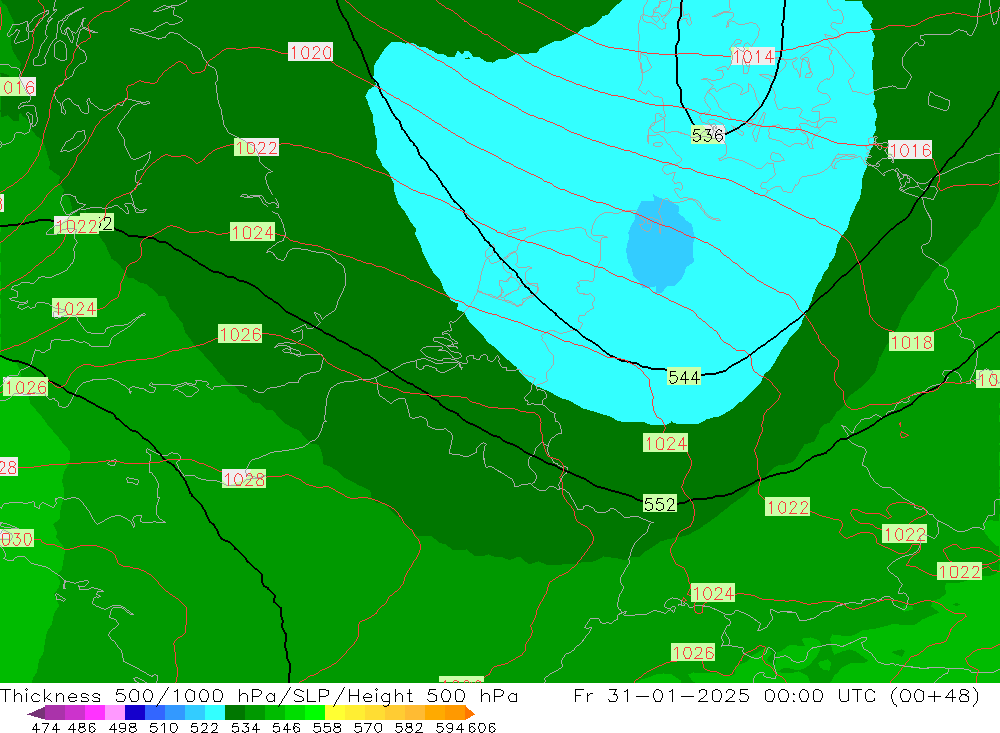Viewport: 1000px width, 733px height.
Task: Click the 606 legend value
Action: (x=482, y=727)
